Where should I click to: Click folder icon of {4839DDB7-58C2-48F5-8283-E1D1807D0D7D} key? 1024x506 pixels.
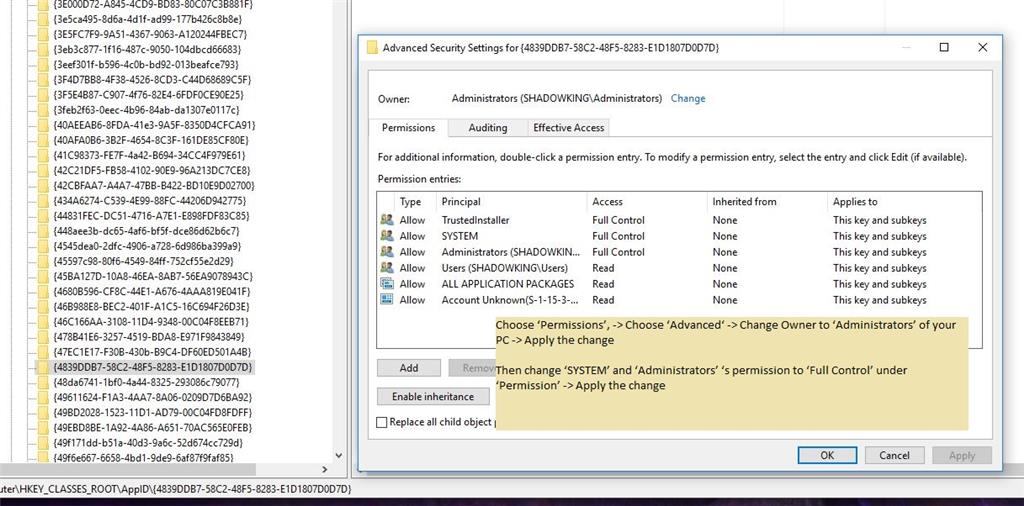[44, 367]
